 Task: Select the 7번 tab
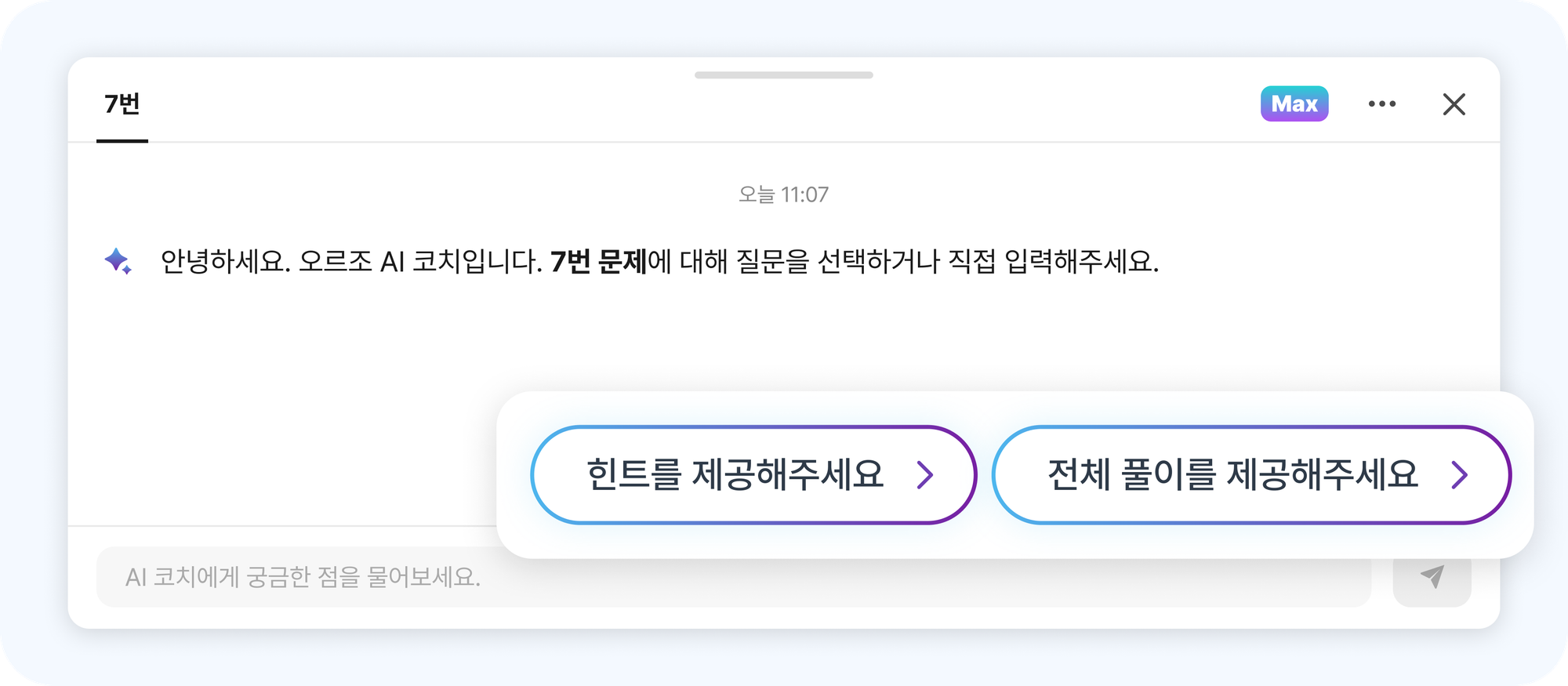click(x=122, y=104)
